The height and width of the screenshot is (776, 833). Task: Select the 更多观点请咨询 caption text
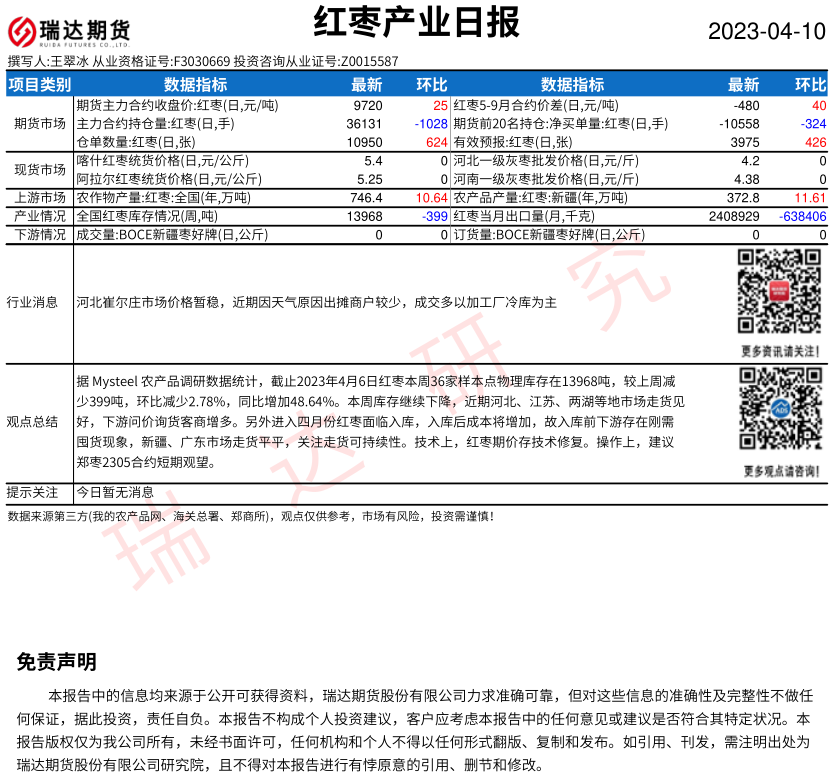[x=781, y=471]
